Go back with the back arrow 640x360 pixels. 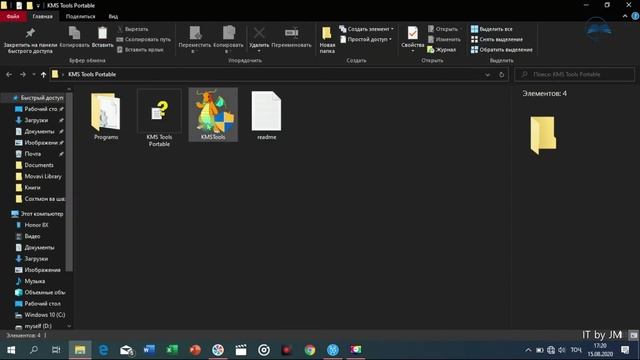click(9, 74)
